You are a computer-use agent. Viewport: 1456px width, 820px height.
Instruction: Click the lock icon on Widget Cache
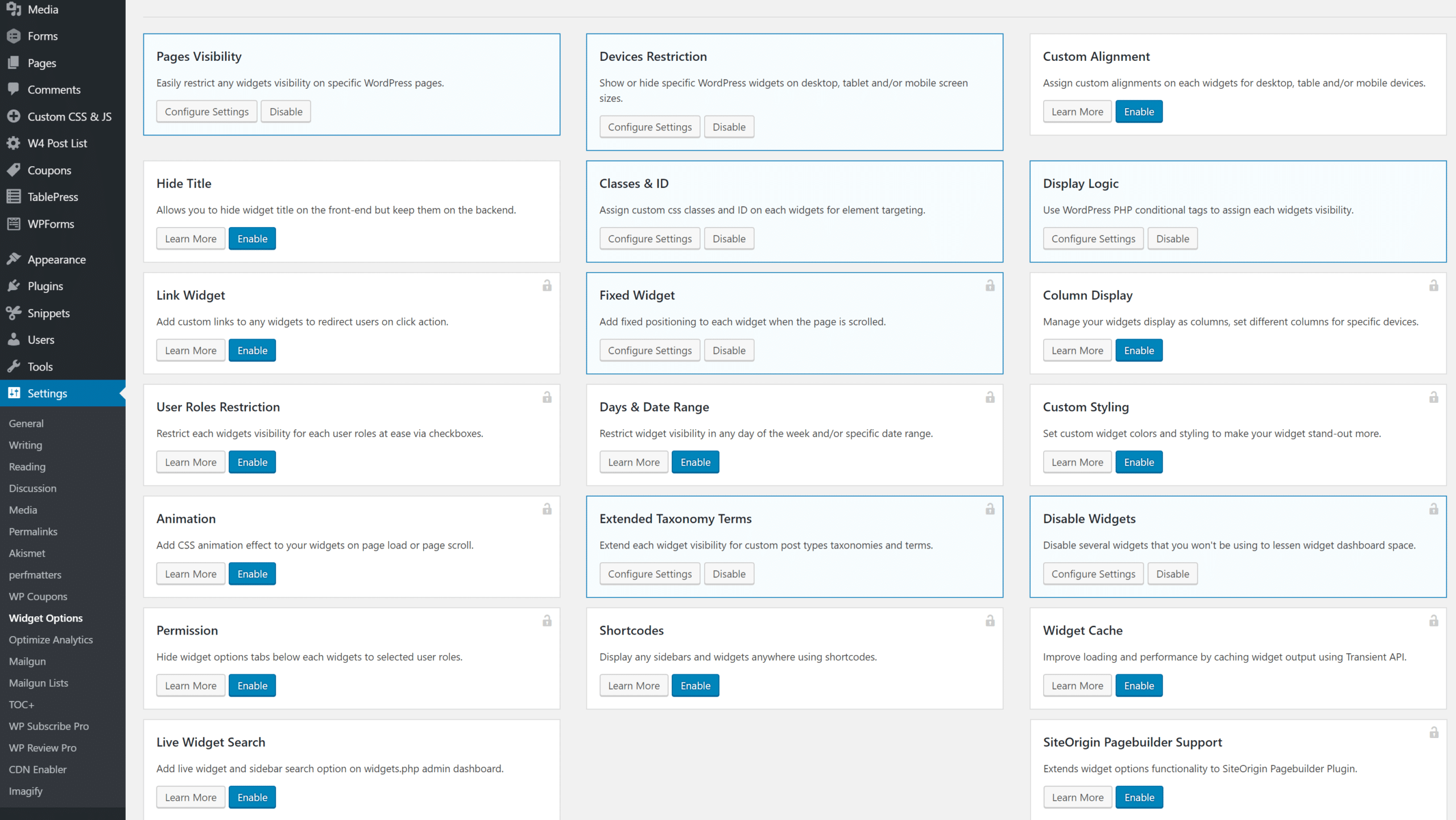[1433, 621]
